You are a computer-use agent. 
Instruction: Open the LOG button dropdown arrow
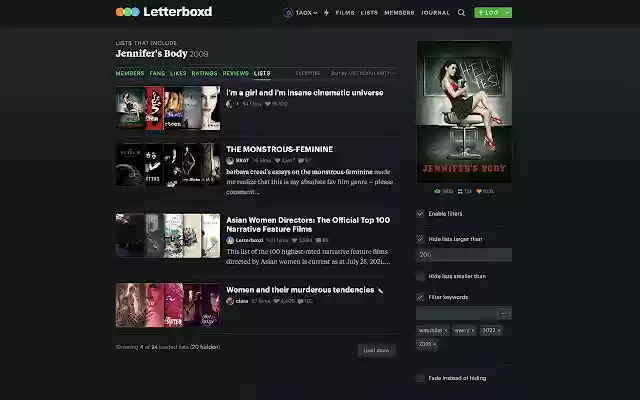point(507,13)
